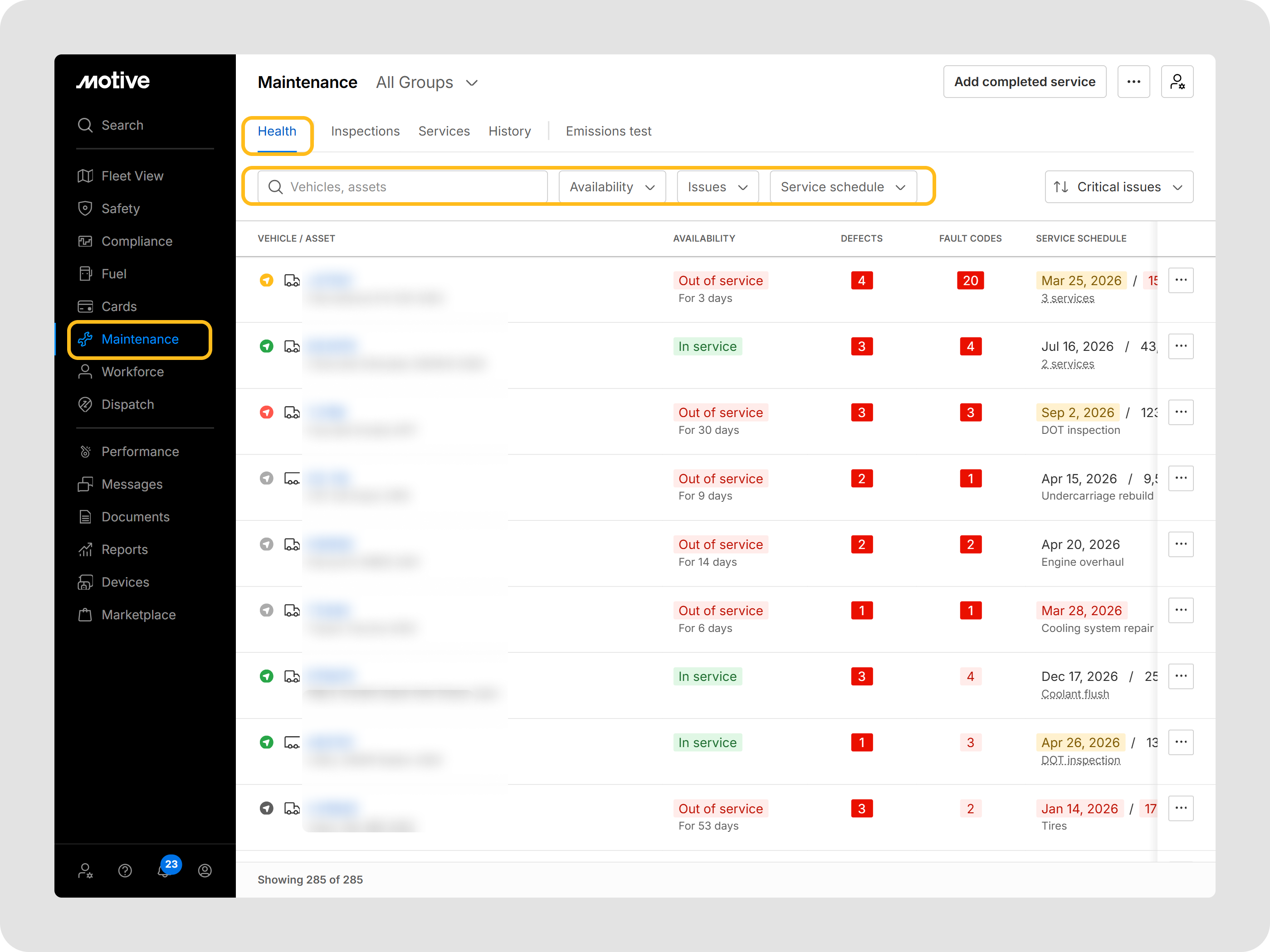1270x952 pixels.
Task: Click the FAULT CODES column header
Action: coord(970,239)
